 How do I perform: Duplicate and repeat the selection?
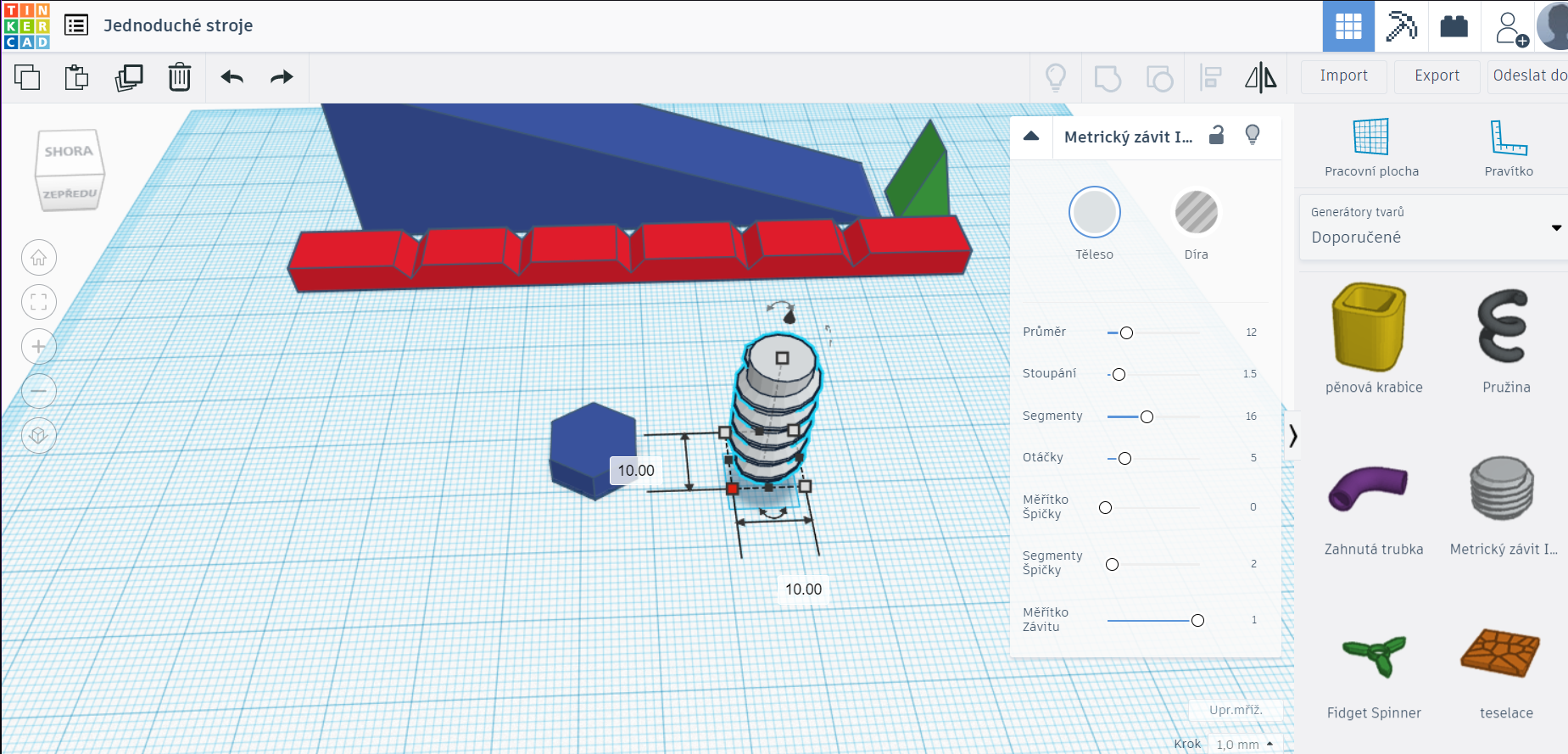coord(129,77)
